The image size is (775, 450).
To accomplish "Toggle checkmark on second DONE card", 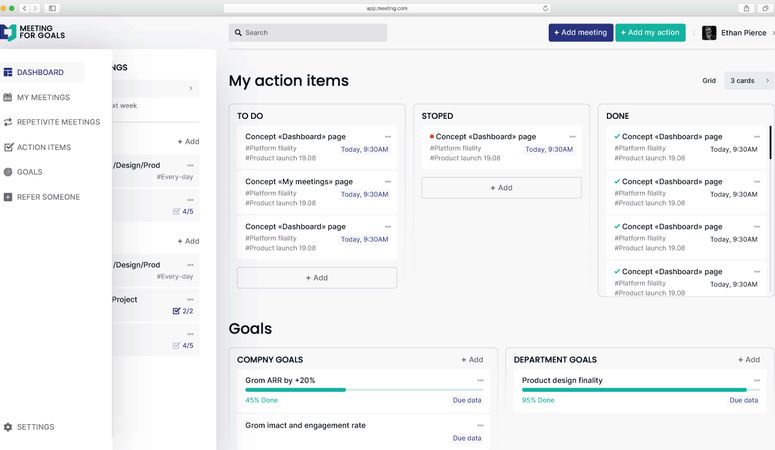I will pyautogui.click(x=617, y=181).
